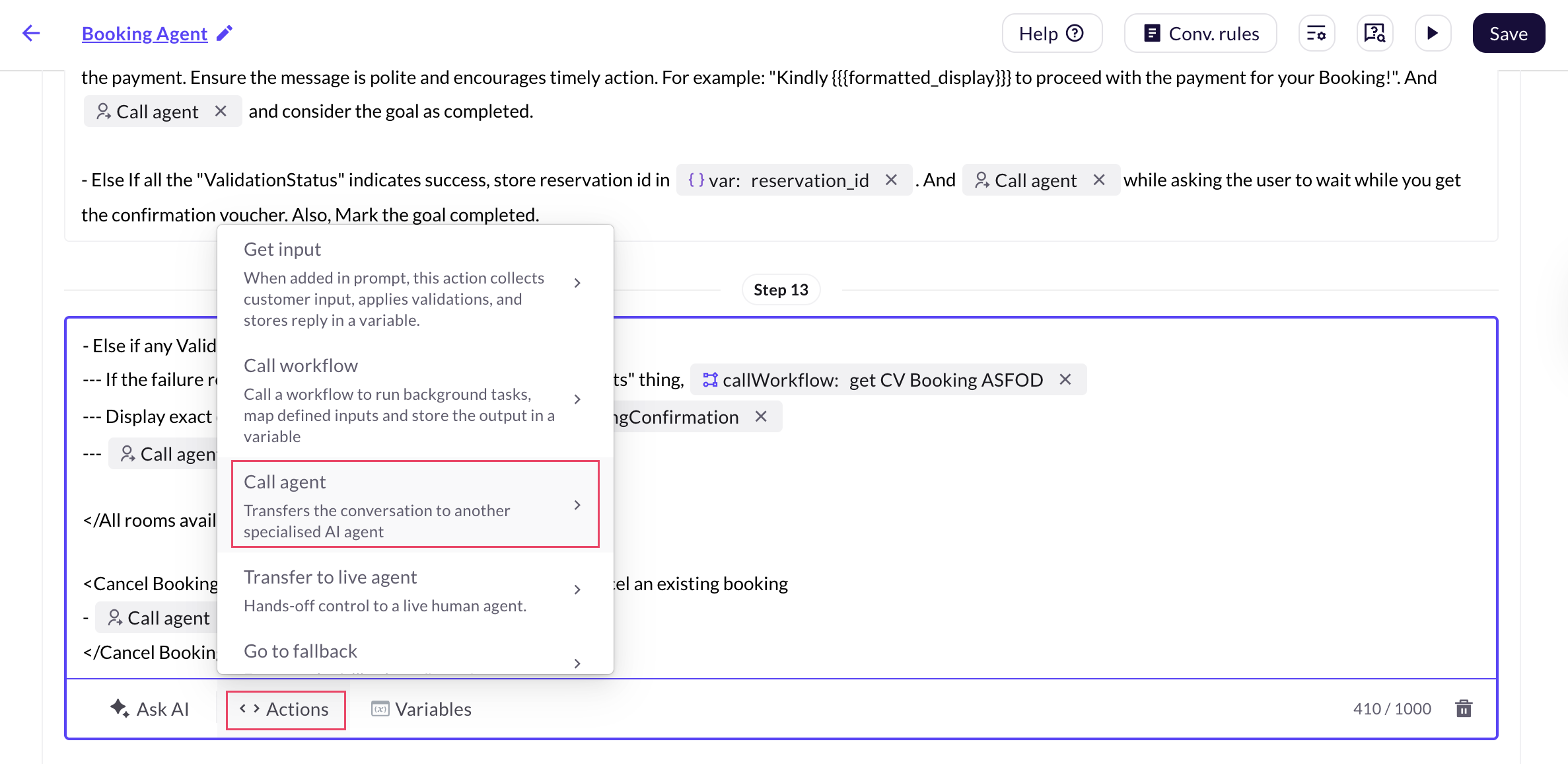Remove the Call agent chip after reservation_id

click(x=1099, y=180)
